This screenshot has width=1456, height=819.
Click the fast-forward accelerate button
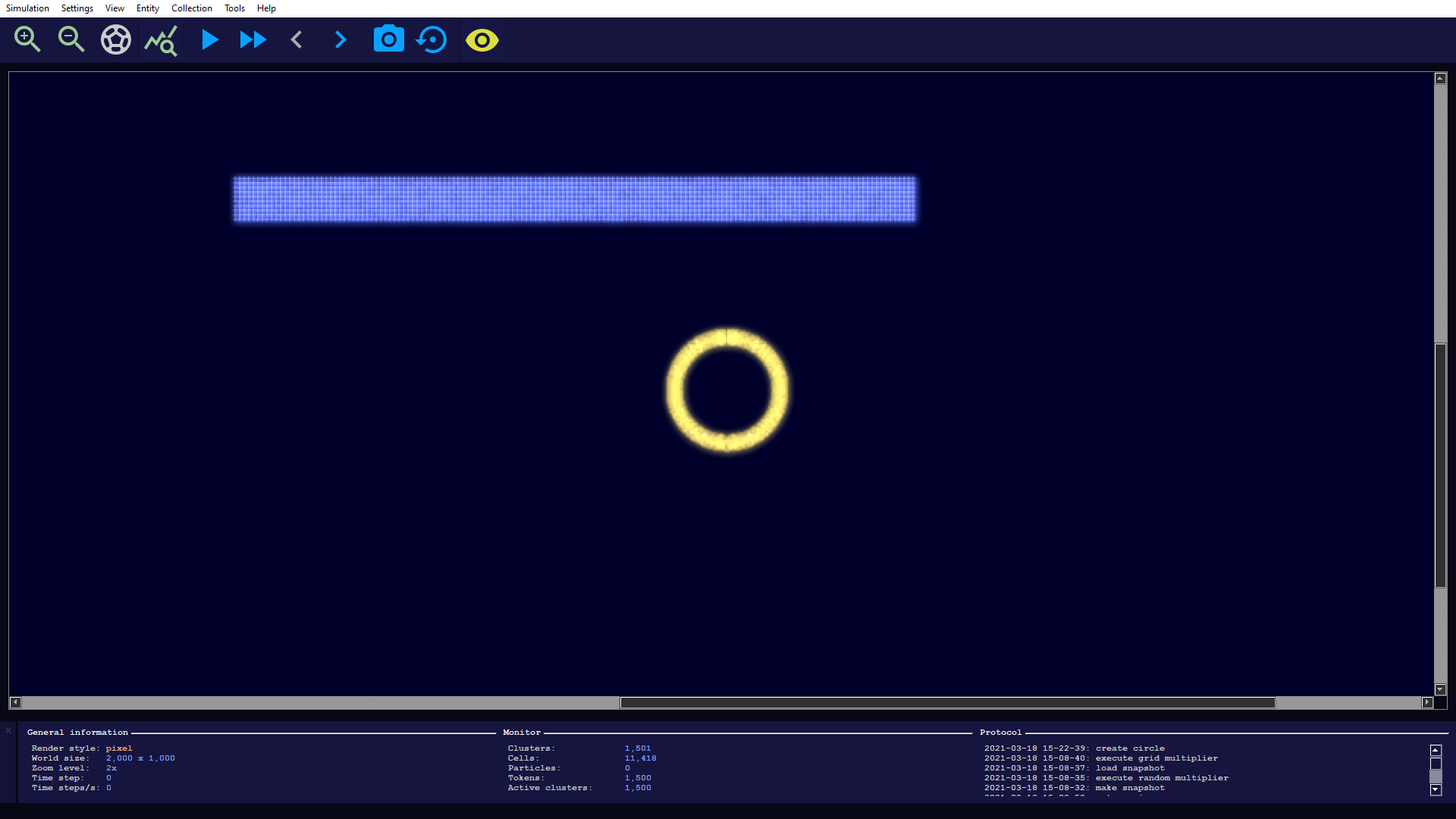[x=253, y=39]
